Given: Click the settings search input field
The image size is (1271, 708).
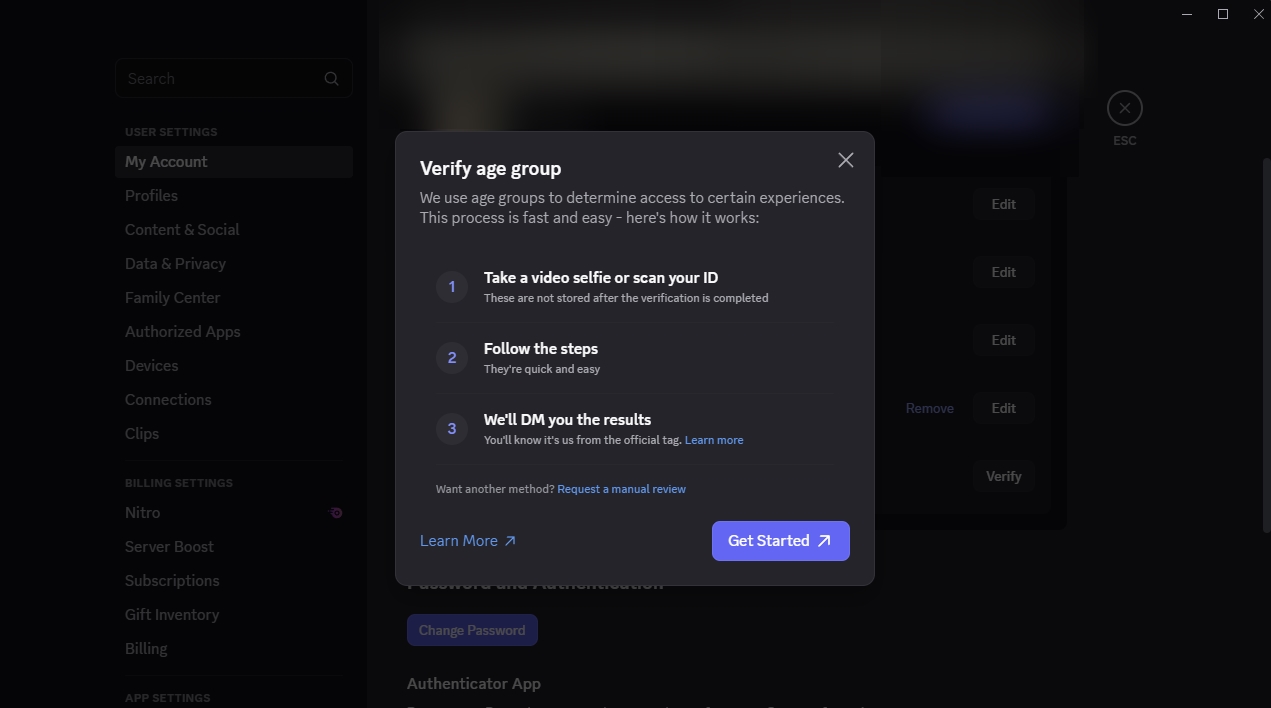Looking at the screenshot, I should point(220,78).
